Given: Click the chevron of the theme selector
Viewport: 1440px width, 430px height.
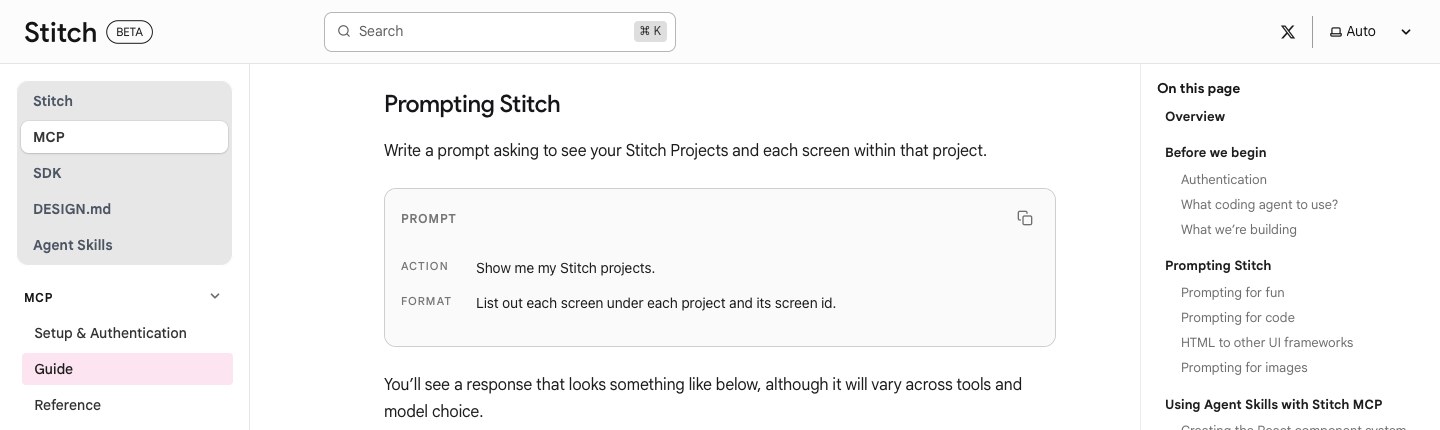Looking at the screenshot, I should (x=1406, y=32).
